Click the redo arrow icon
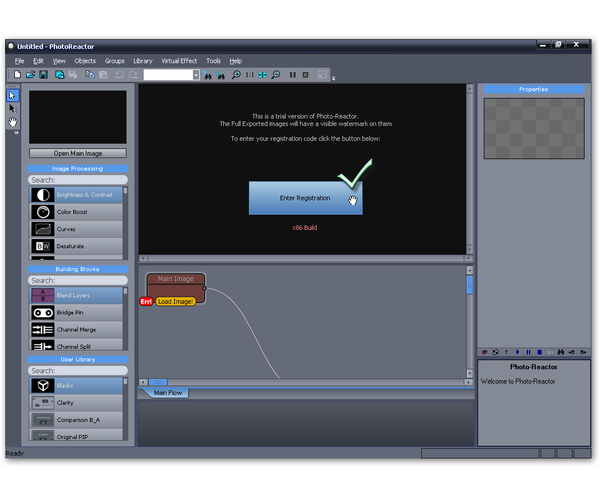 [x=133, y=75]
